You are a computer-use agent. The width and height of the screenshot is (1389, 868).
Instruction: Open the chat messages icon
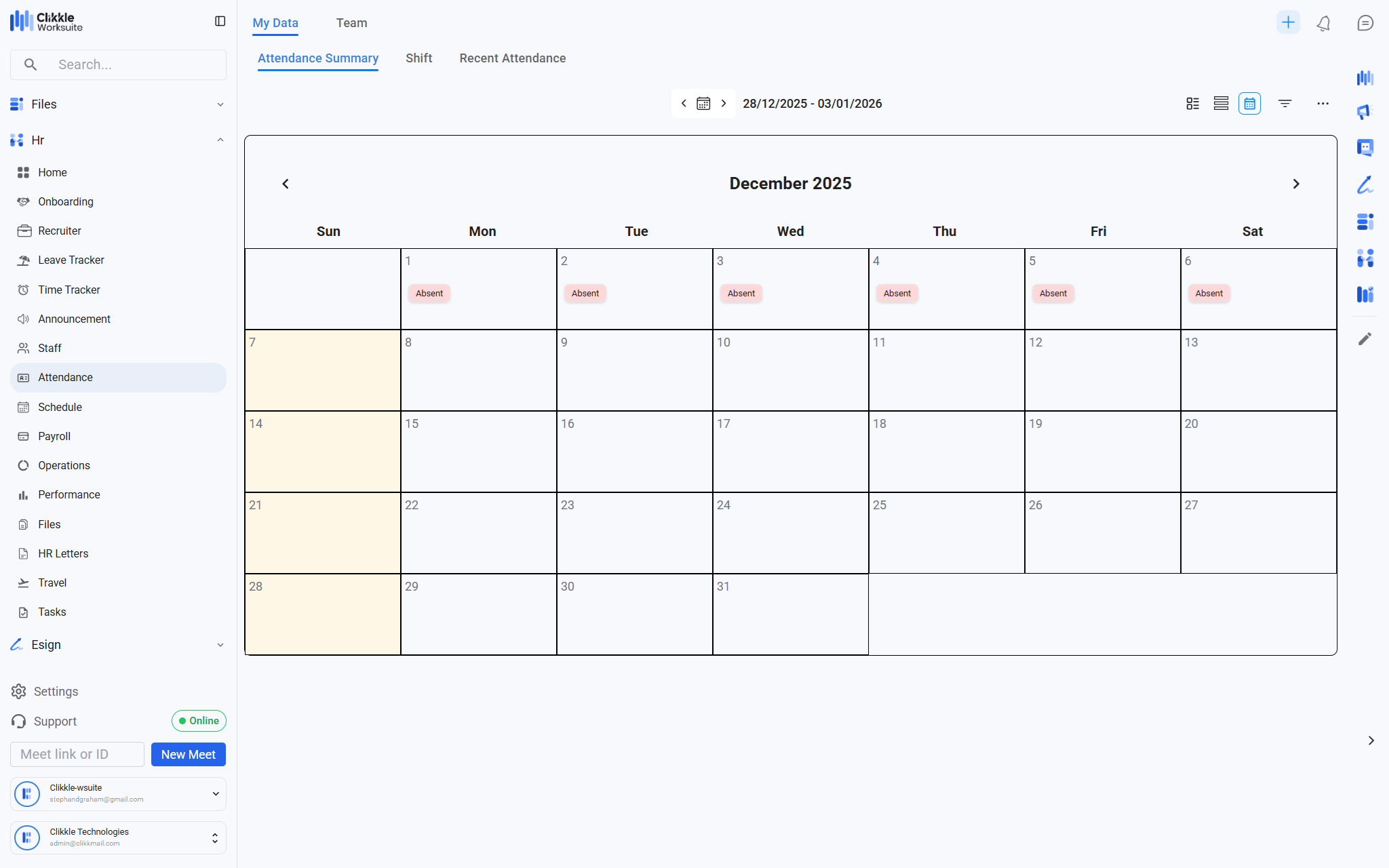[x=1365, y=23]
